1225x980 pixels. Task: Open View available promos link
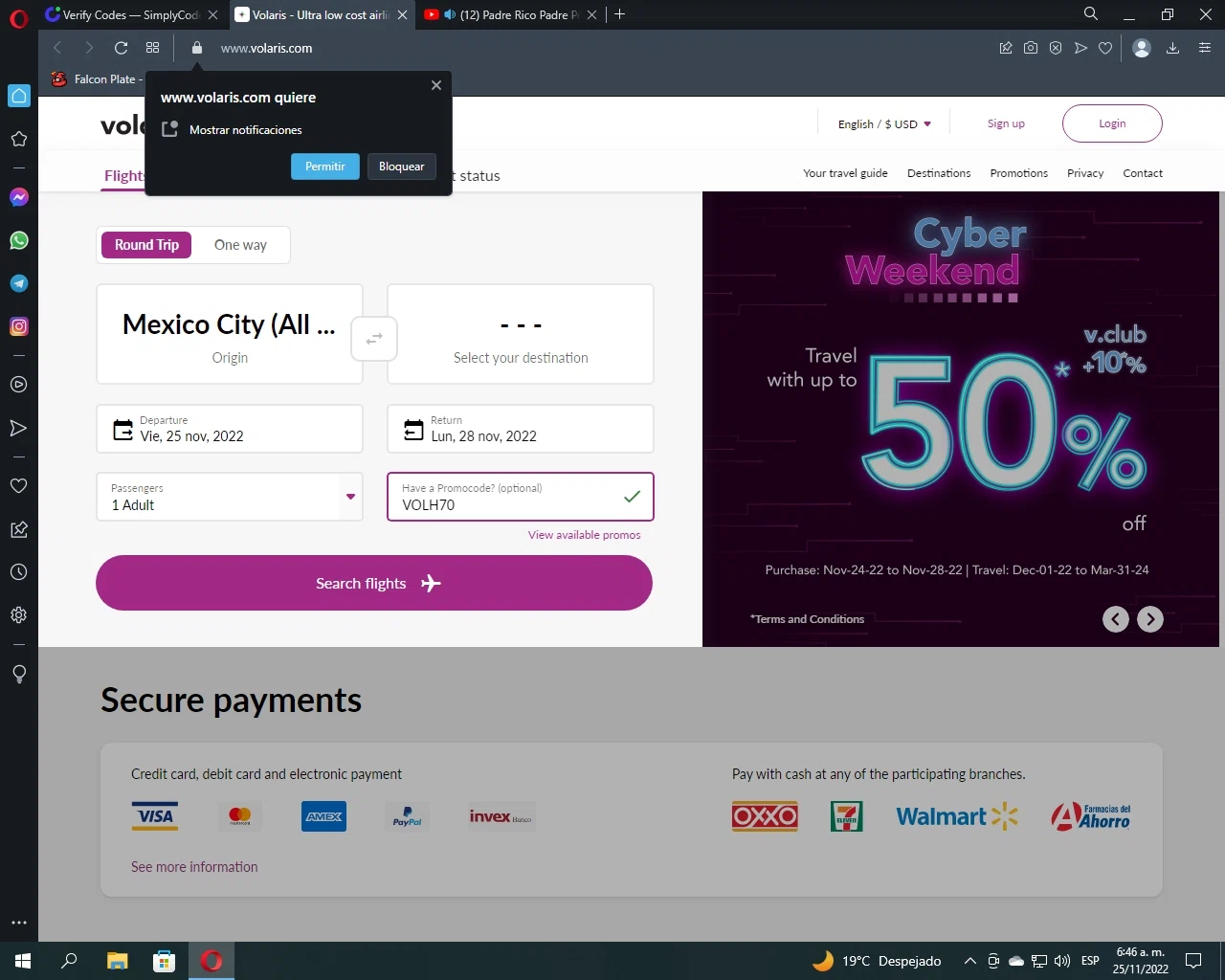(x=585, y=535)
